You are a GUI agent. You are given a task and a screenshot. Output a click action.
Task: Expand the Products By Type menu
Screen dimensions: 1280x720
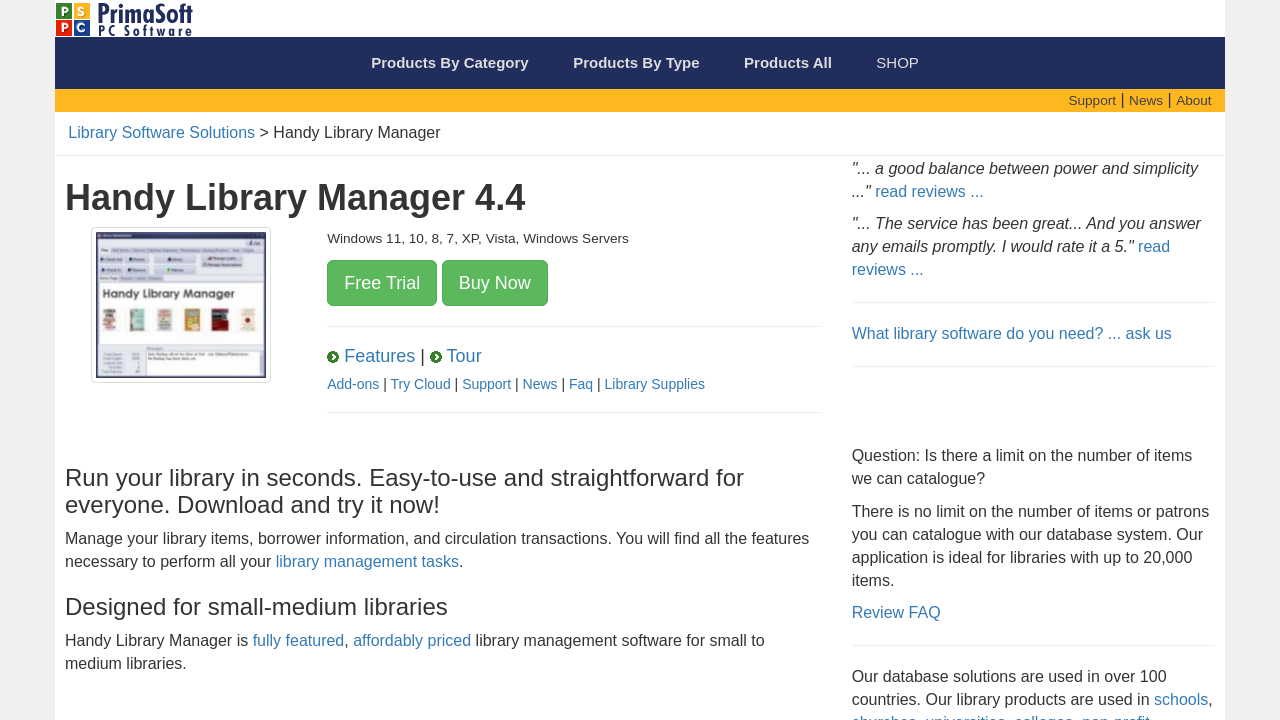636,63
